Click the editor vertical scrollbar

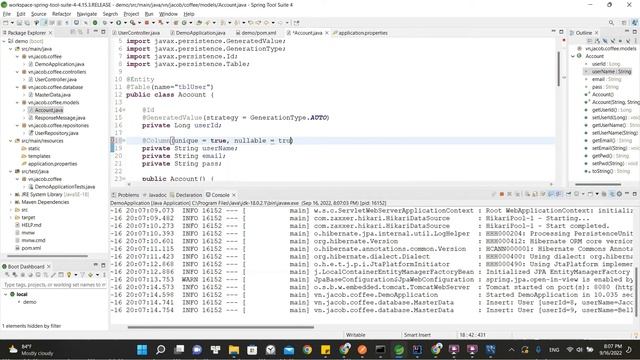pos(558,69)
